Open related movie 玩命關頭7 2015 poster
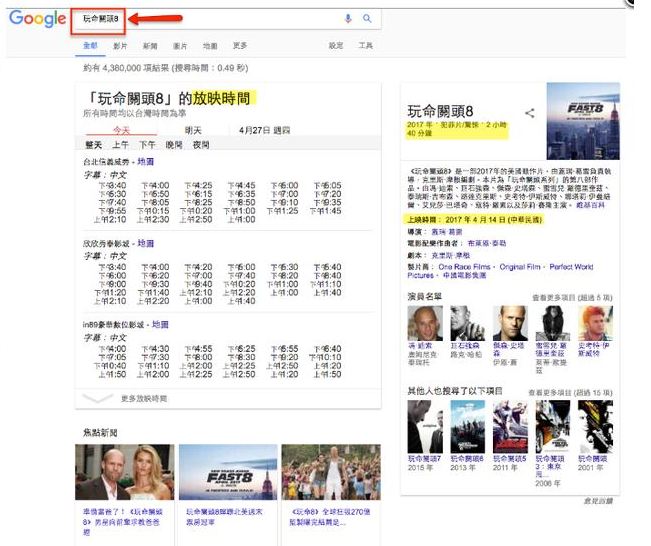The height and width of the screenshot is (546, 651). [x=425, y=427]
